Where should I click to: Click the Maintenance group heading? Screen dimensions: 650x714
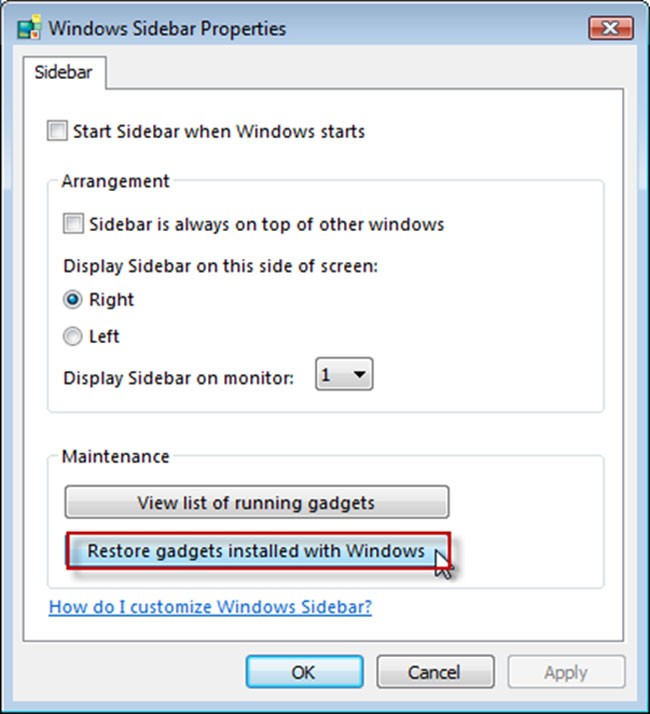tap(115, 456)
